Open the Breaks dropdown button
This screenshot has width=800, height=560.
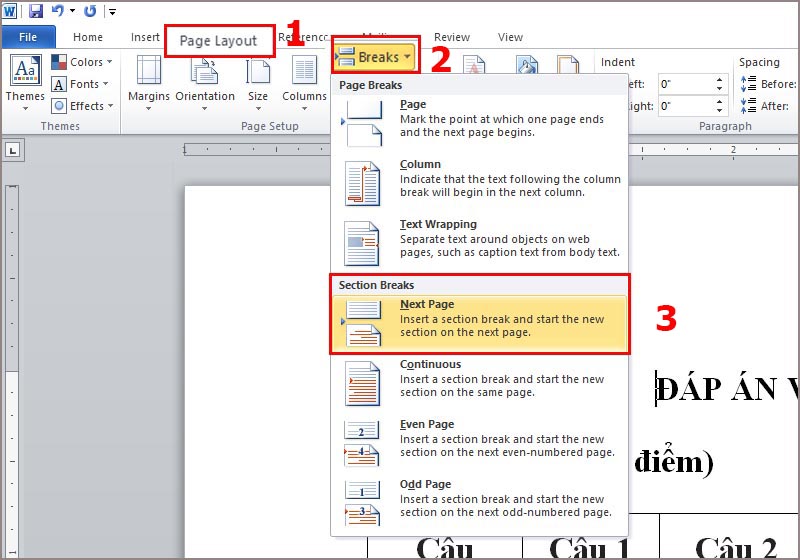tap(376, 55)
